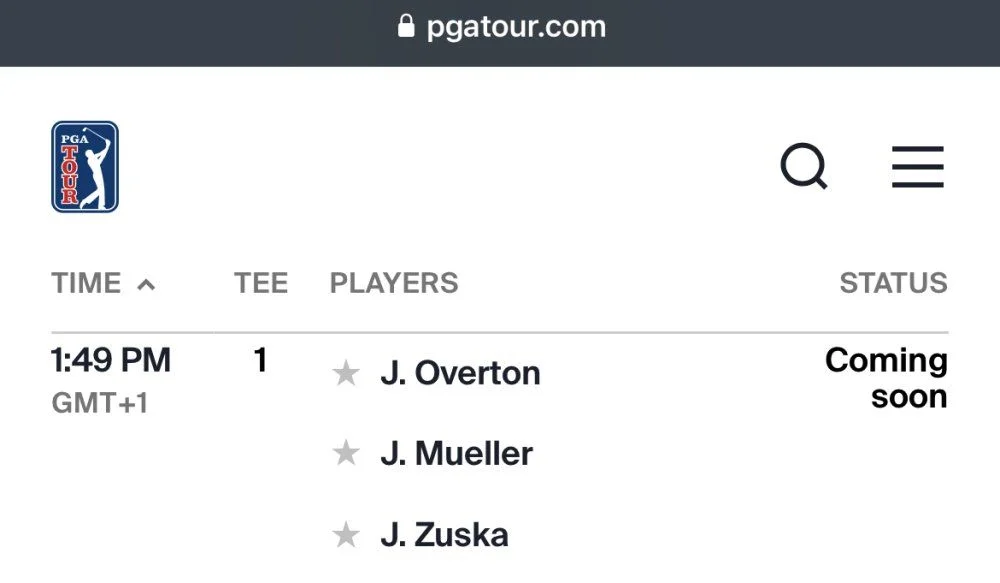Sort by the PLAYERS column header

coord(394,283)
